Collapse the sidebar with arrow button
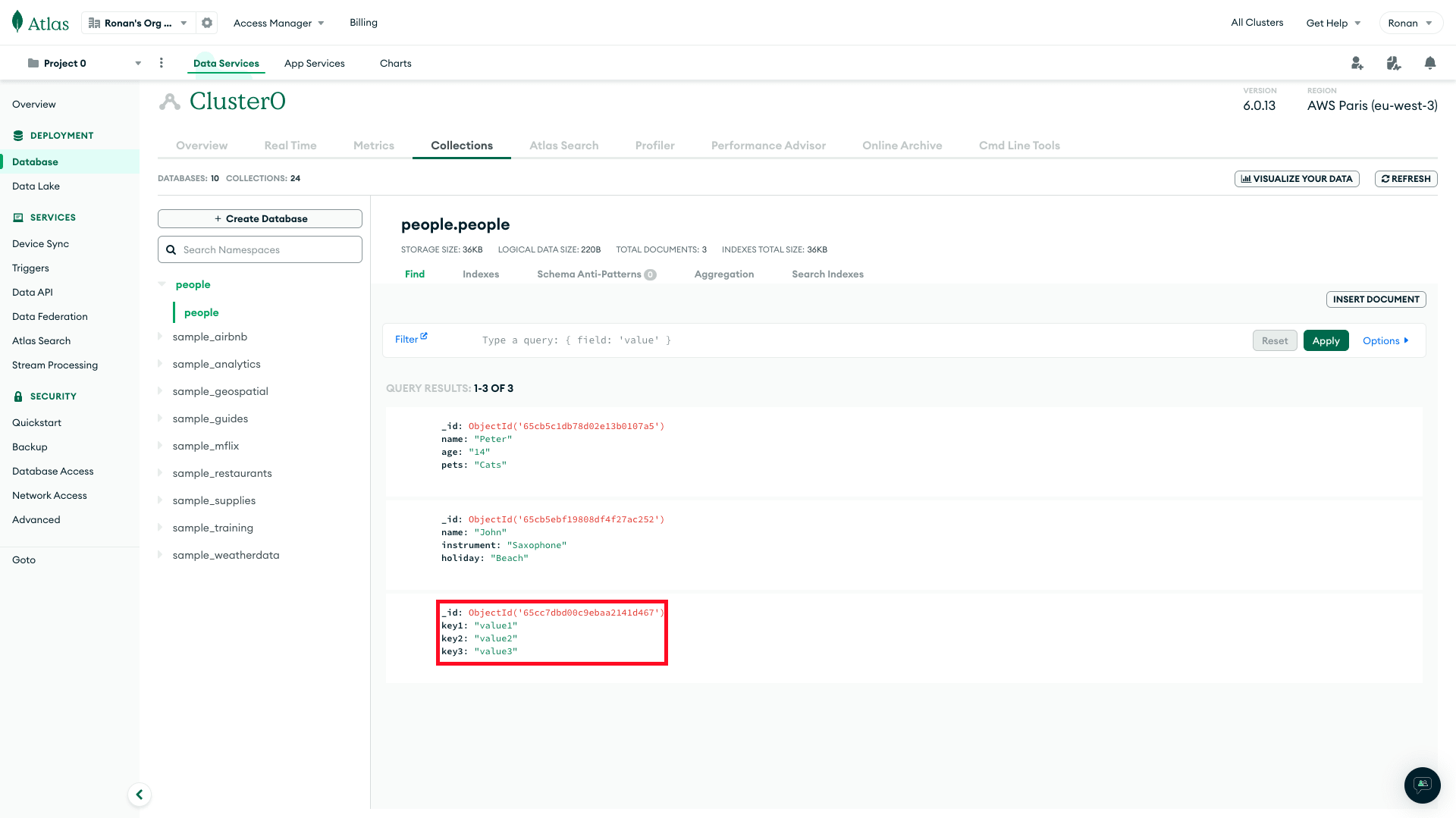The image size is (1456, 818). [x=140, y=794]
